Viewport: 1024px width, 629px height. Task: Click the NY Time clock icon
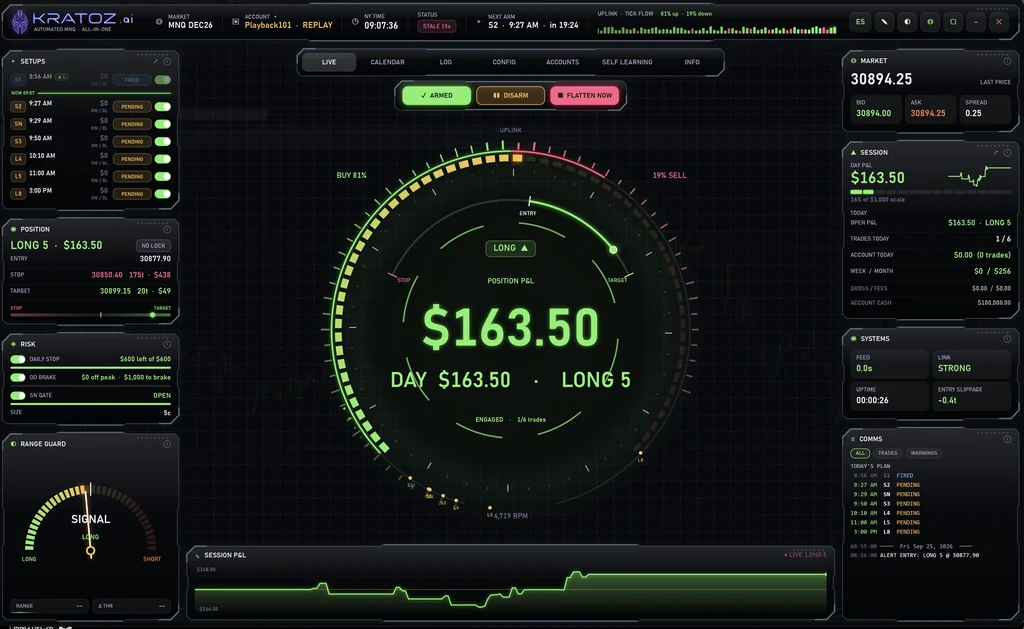click(355, 22)
